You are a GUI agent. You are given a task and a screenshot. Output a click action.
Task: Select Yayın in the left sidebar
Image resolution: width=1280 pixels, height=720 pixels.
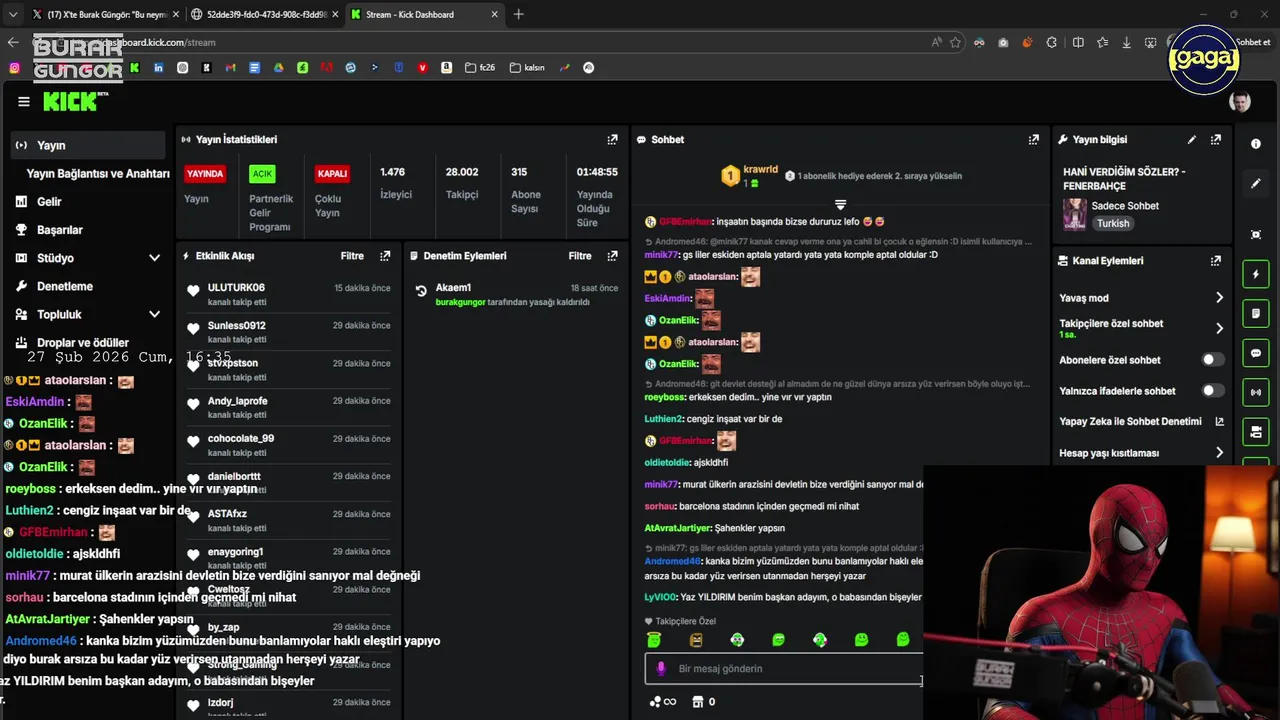pos(88,145)
